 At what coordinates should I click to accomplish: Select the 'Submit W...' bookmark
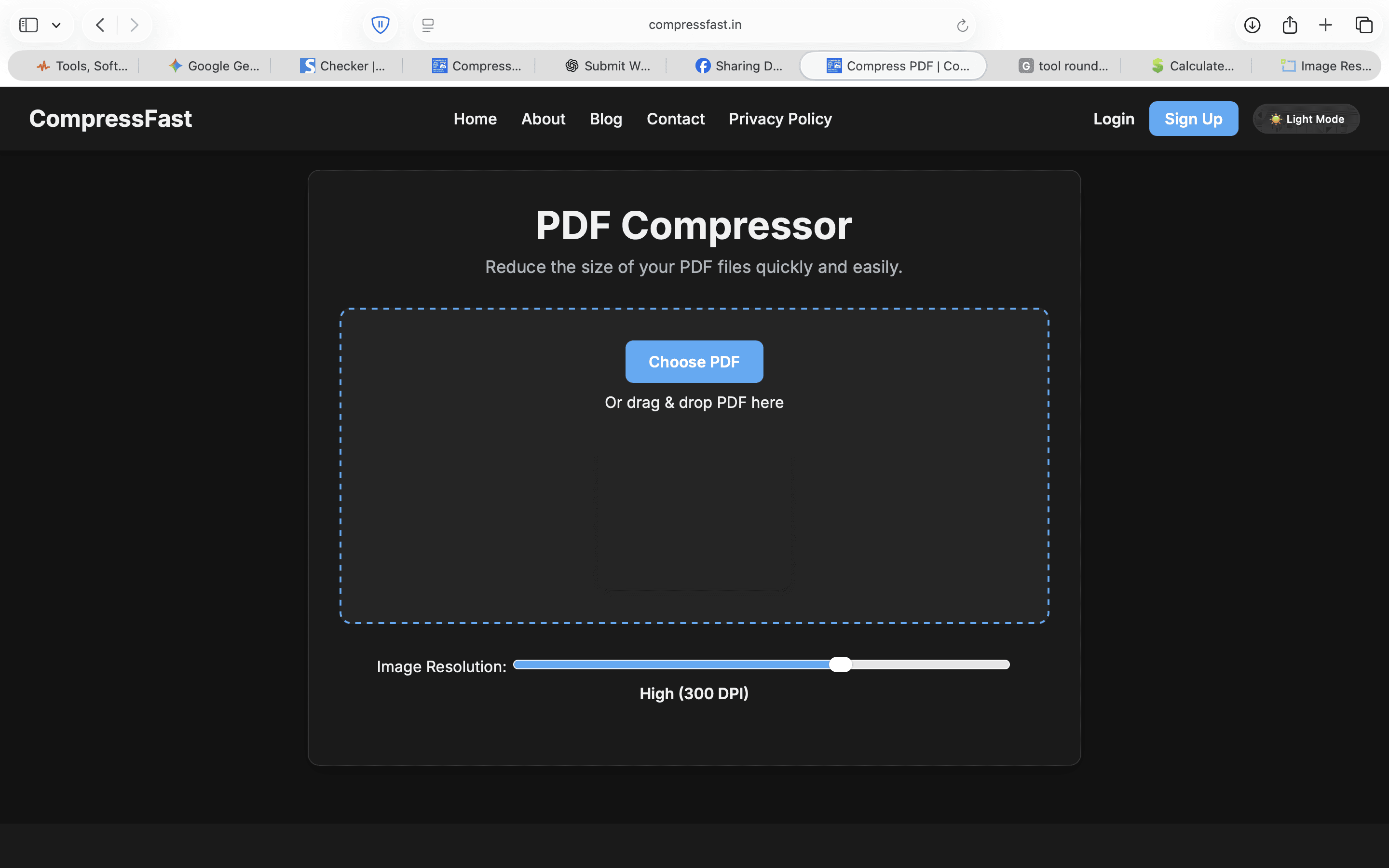[x=608, y=66]
